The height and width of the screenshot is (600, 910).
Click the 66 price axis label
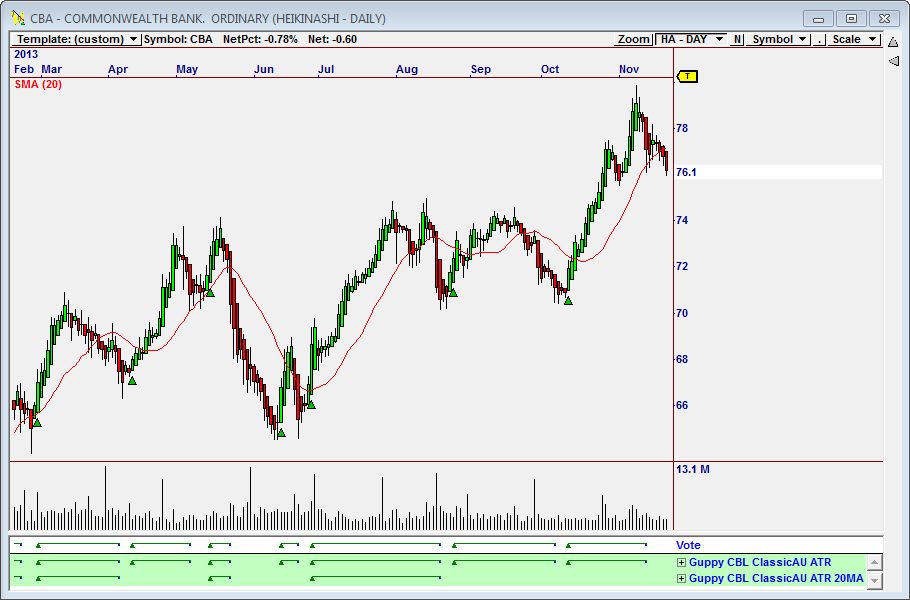[x=682, y=405]
